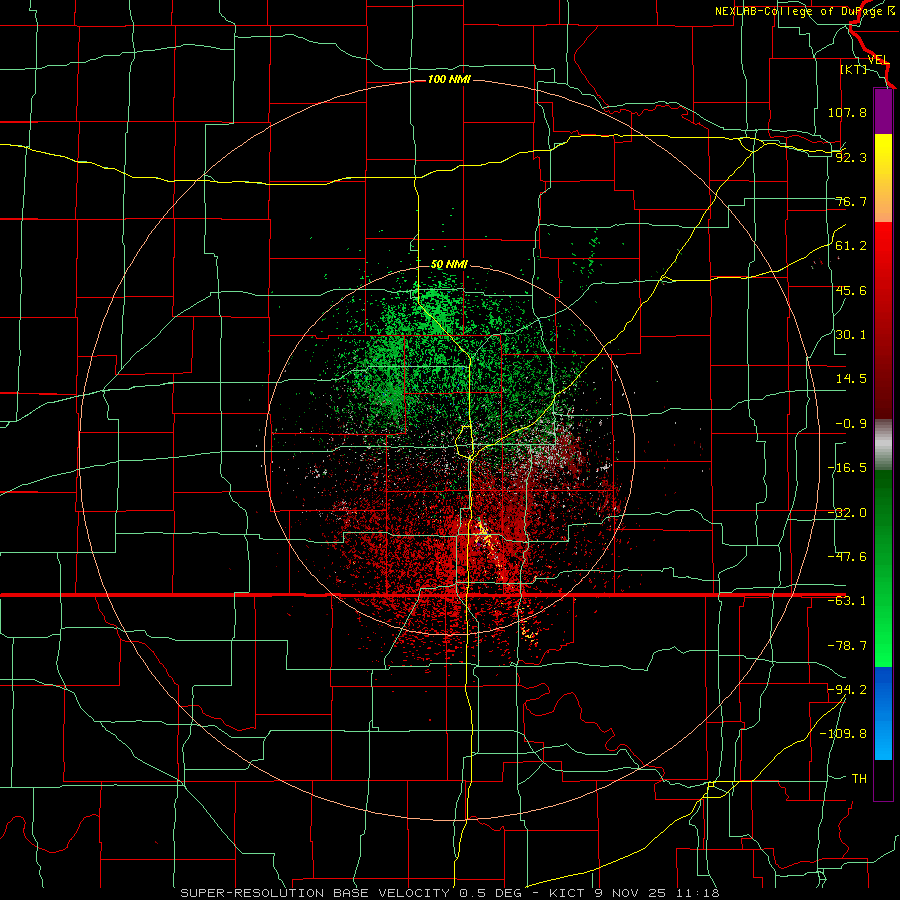This screenshot has height=900, width=900.
Task: Click the 50 NMI range ring label
Action: click(x=449, y=265)
